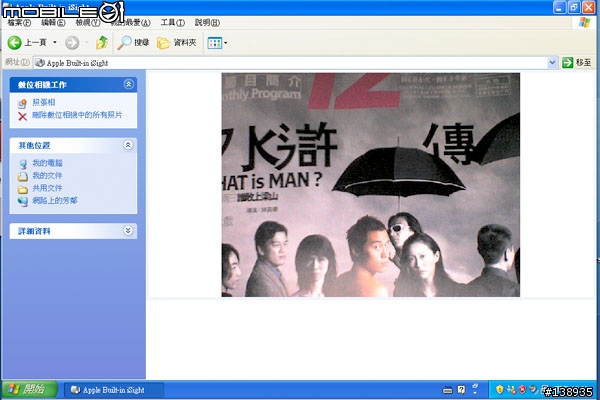Go back with the 上一頁 arrow

click(x=27, y=42)
